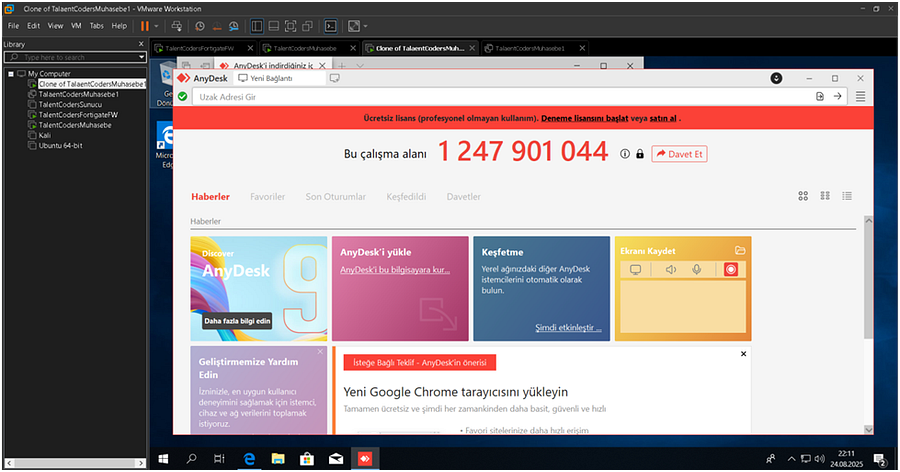Open the VM menu
This screenshot has height=472, width=900.
76,26
